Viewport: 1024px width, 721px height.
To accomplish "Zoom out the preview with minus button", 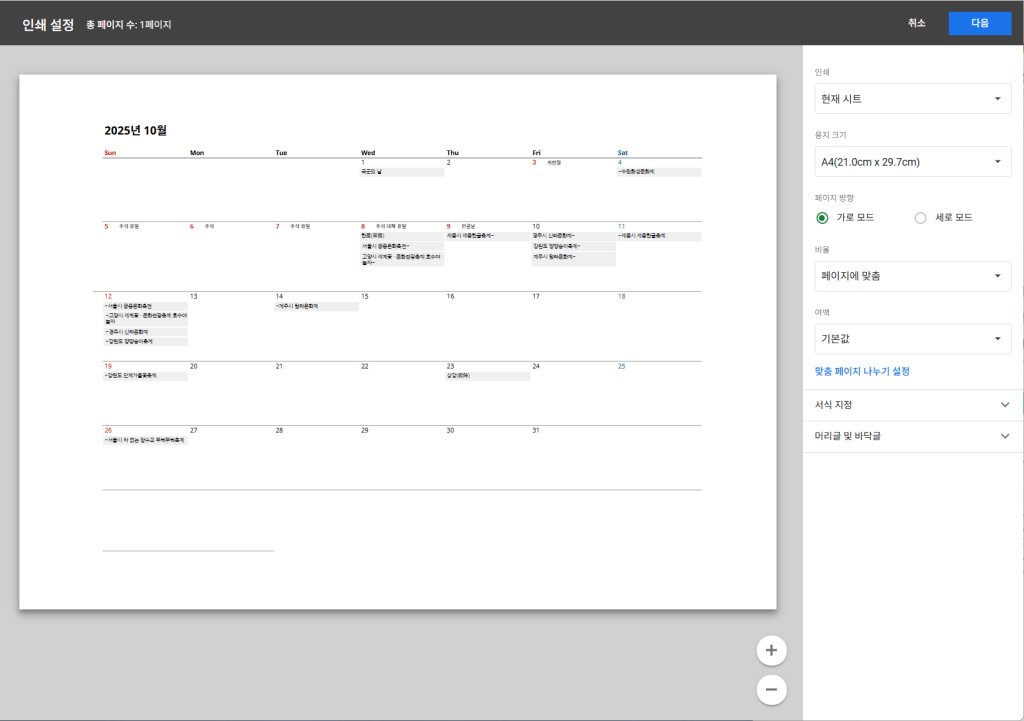I will (x=771, y=689).
